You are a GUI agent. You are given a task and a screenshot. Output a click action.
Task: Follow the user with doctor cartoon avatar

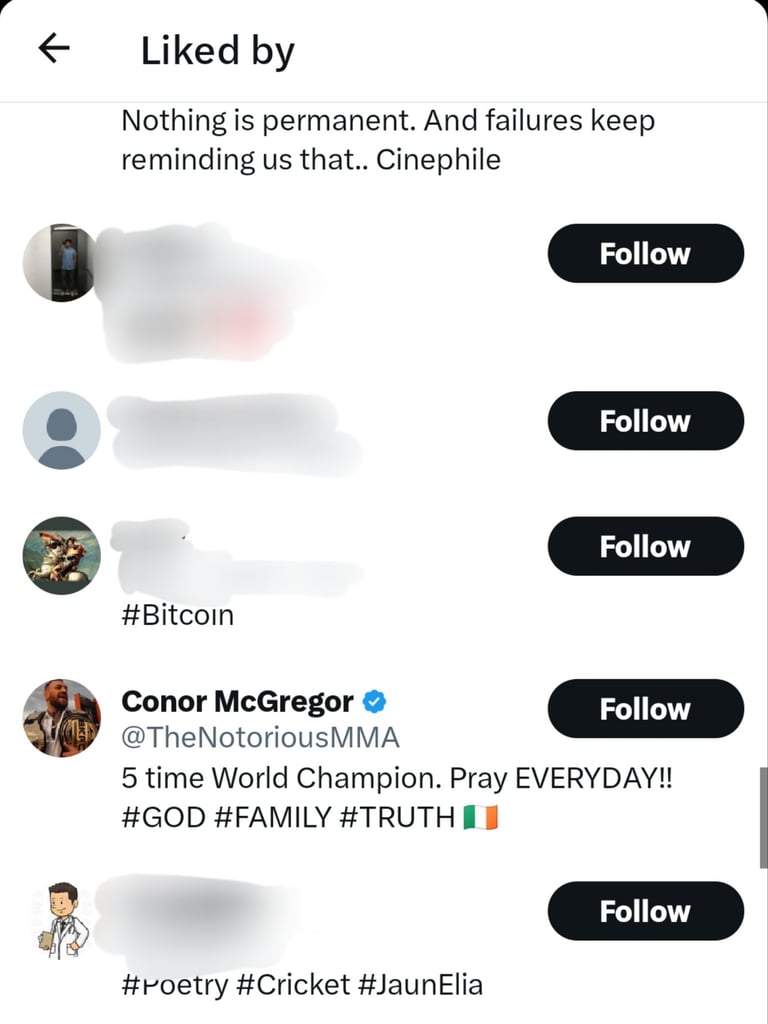pyautogui.click(x=645, y=911)
